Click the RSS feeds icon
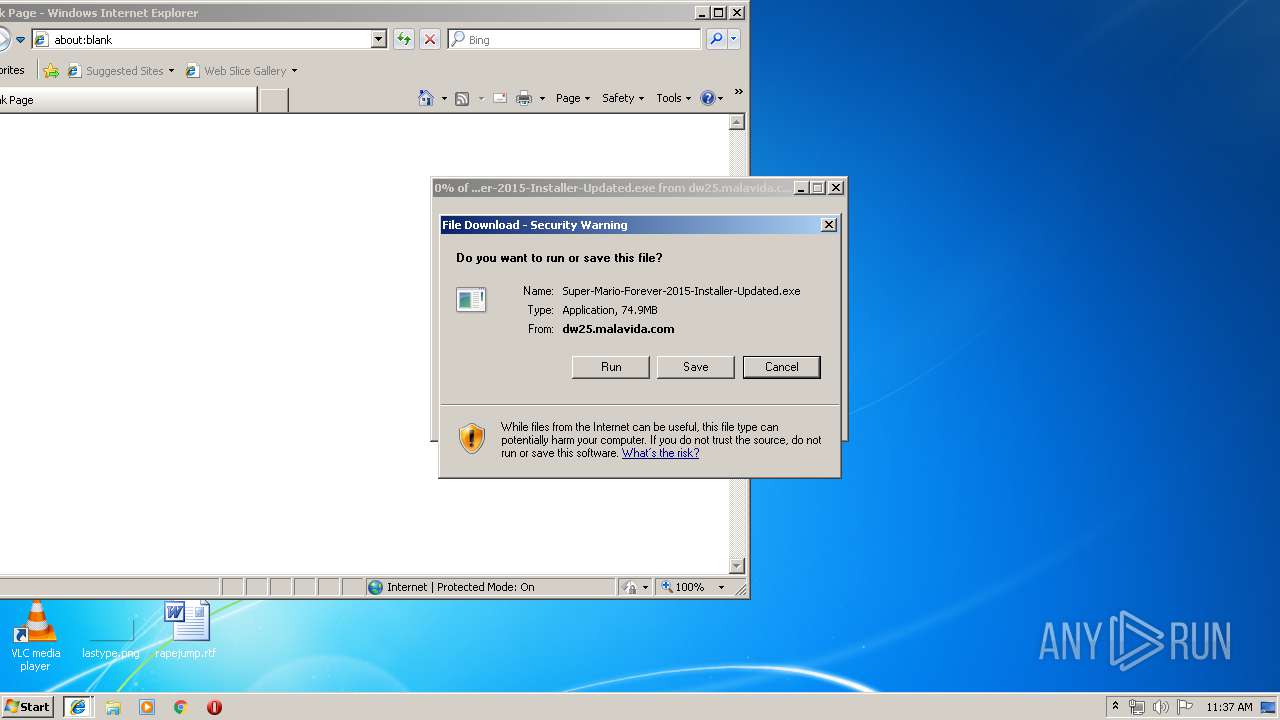 click(x=462, y=98)
